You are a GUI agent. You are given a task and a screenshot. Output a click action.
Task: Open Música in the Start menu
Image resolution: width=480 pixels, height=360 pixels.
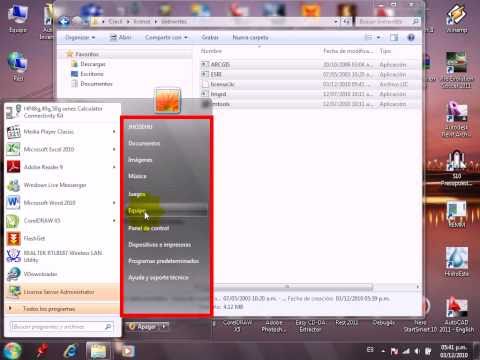(137, 176)
